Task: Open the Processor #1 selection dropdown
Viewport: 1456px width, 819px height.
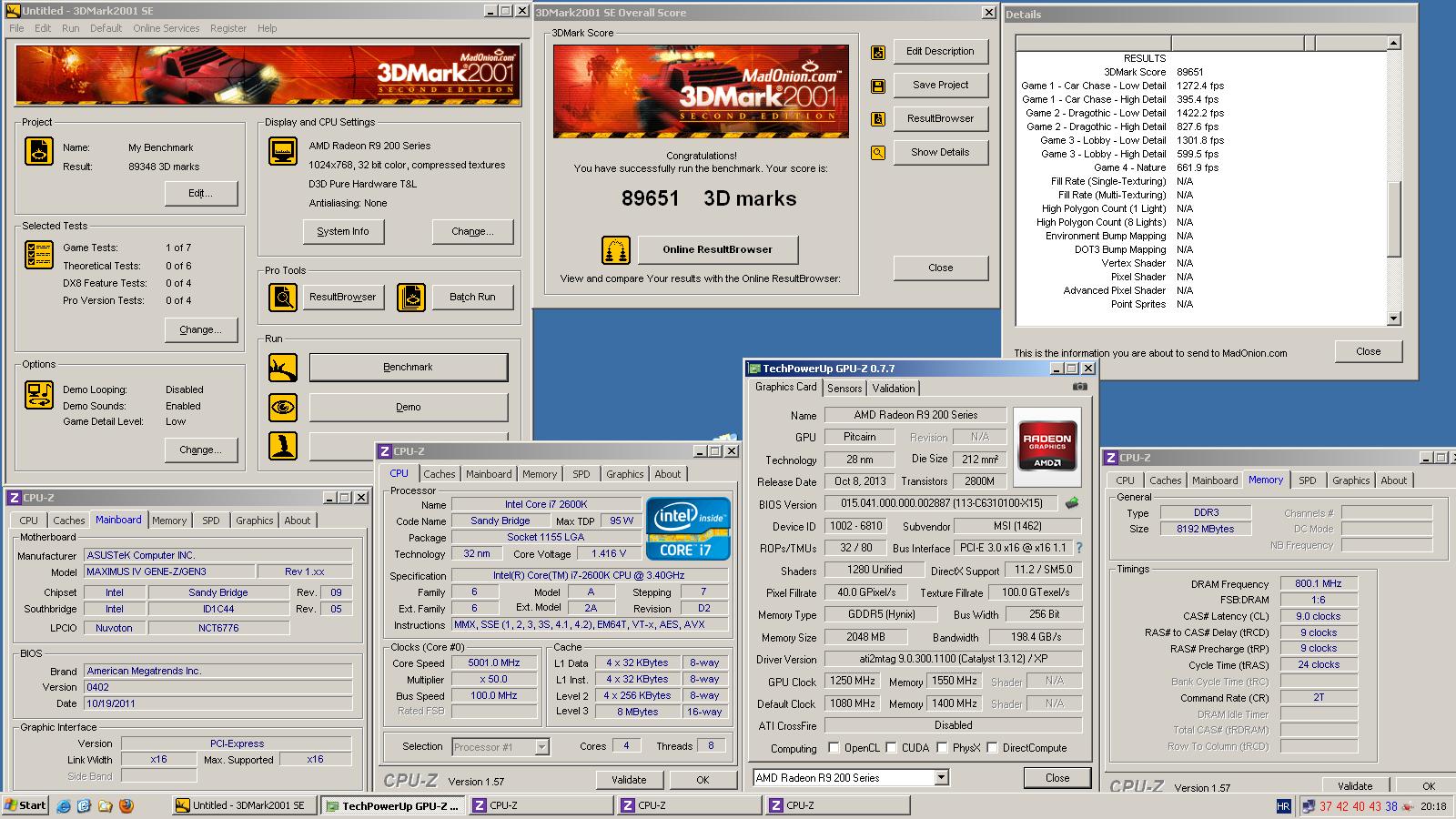Action: click(541, 747)
